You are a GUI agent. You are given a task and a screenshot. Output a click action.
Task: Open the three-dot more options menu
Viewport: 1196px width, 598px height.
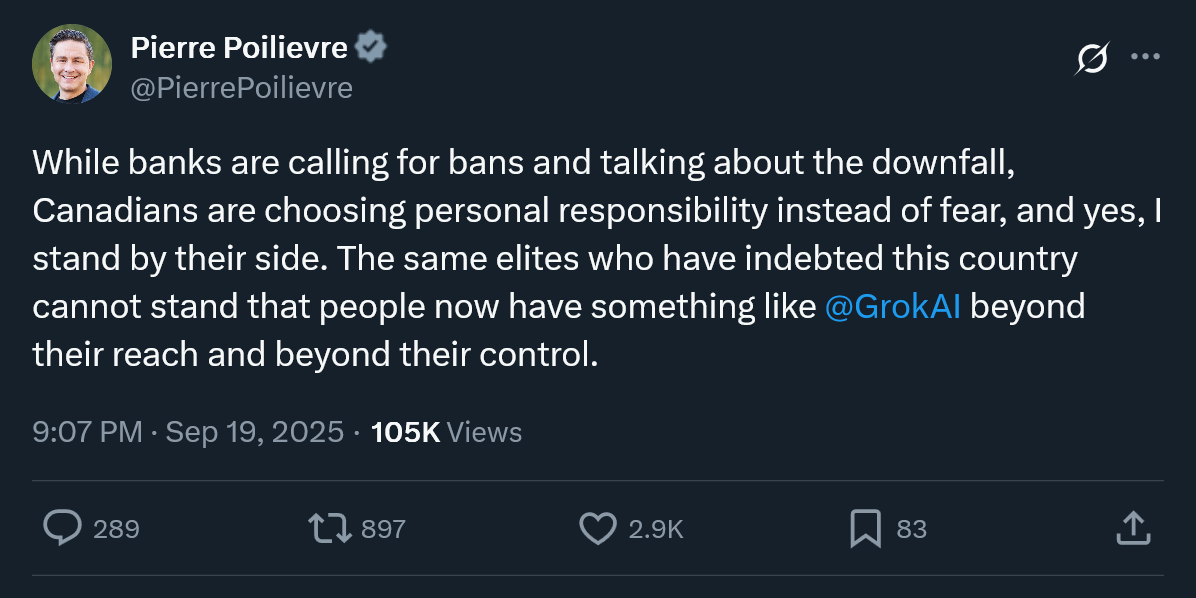pyautogui.click(x=1145, y=57)
